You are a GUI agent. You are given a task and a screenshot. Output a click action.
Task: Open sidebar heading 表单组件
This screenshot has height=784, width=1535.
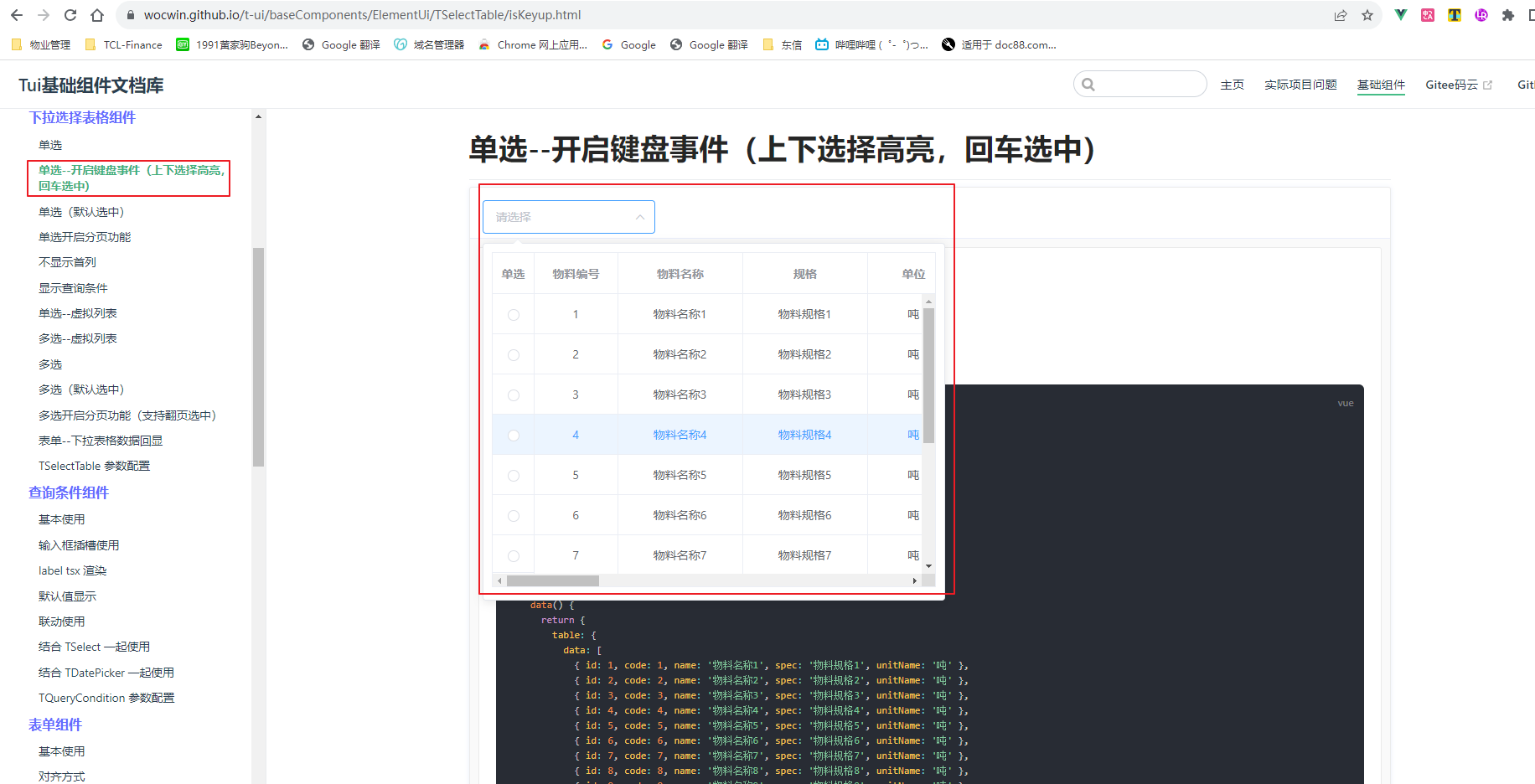point(55,725)
